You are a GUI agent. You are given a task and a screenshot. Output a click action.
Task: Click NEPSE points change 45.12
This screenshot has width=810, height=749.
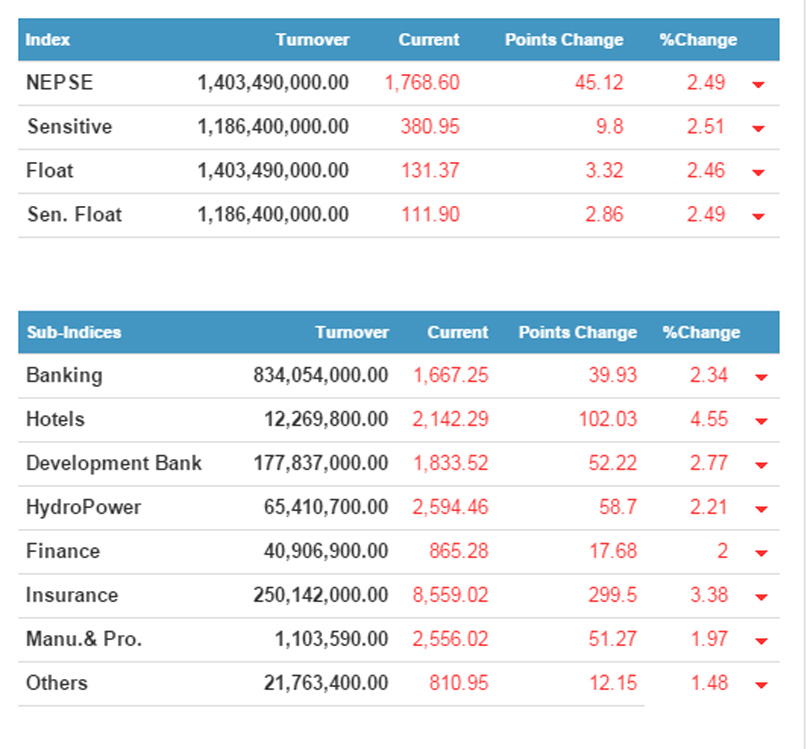click(x=599, y=83)
